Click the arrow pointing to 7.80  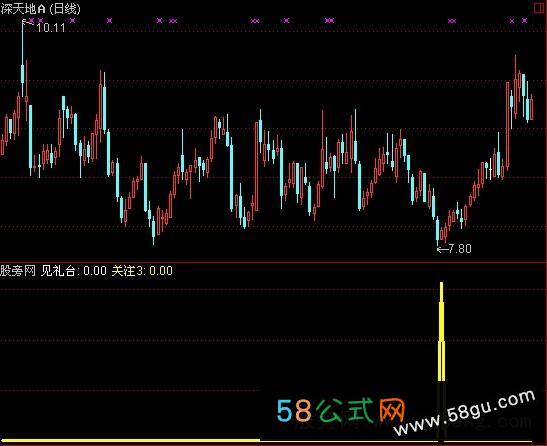pos(442,249)
